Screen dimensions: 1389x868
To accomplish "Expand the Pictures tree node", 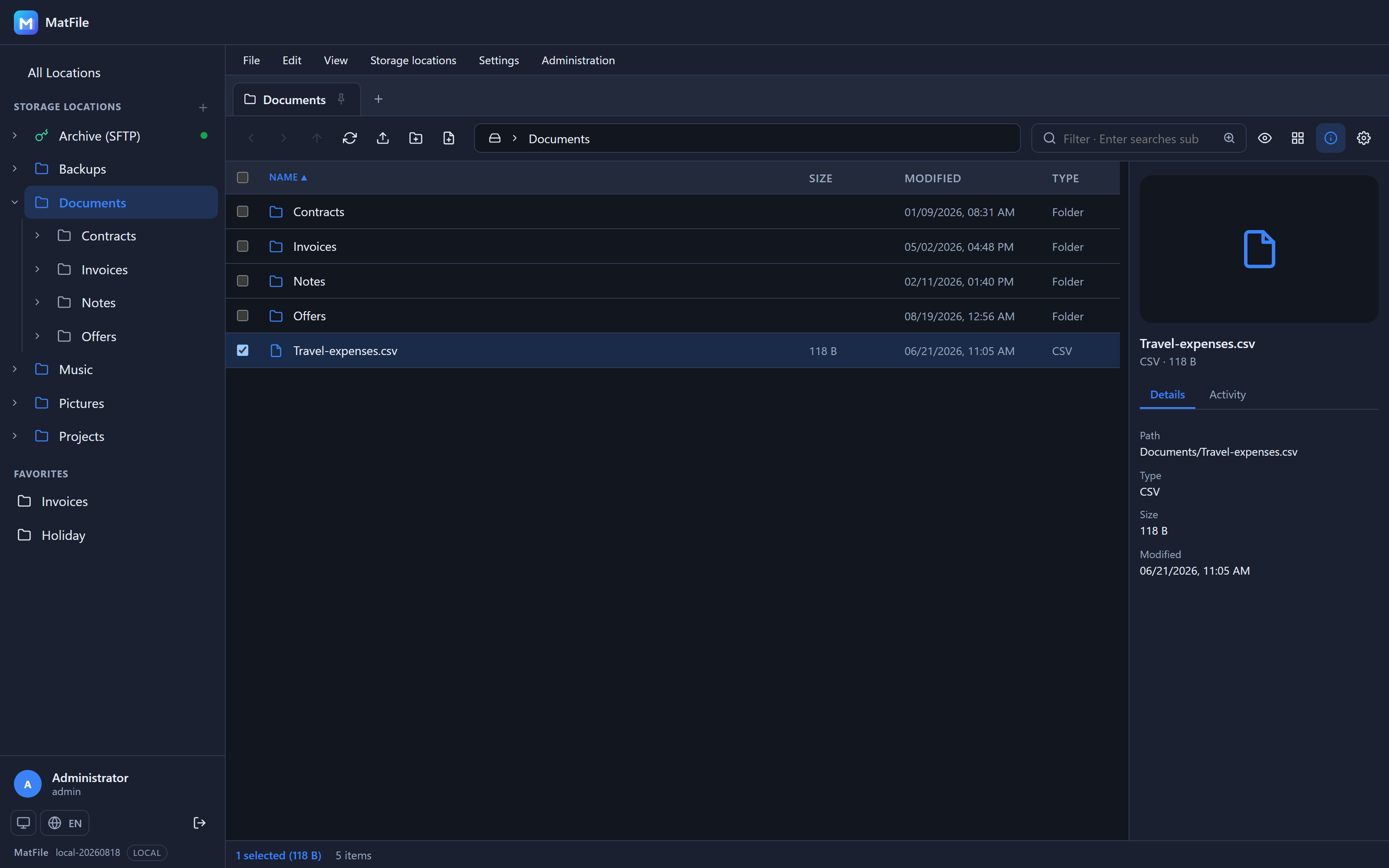I will click(15, 403).
